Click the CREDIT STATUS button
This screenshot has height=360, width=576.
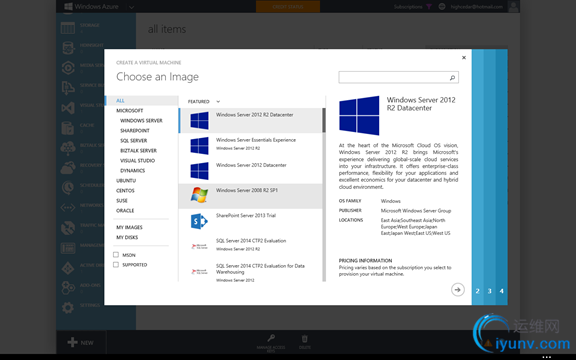[288, 7]
